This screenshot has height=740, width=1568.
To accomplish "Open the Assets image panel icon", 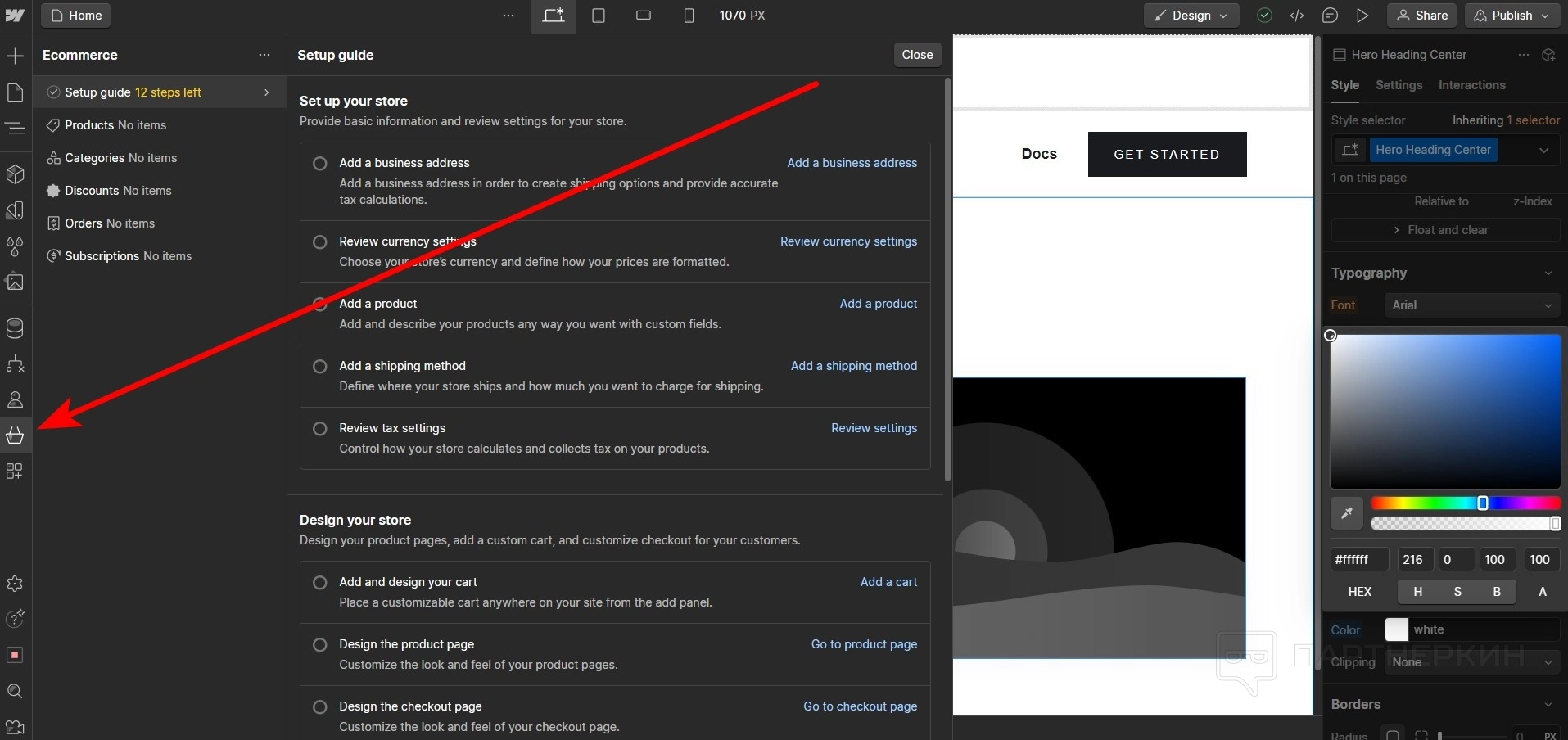I will [x=15, y=282].
